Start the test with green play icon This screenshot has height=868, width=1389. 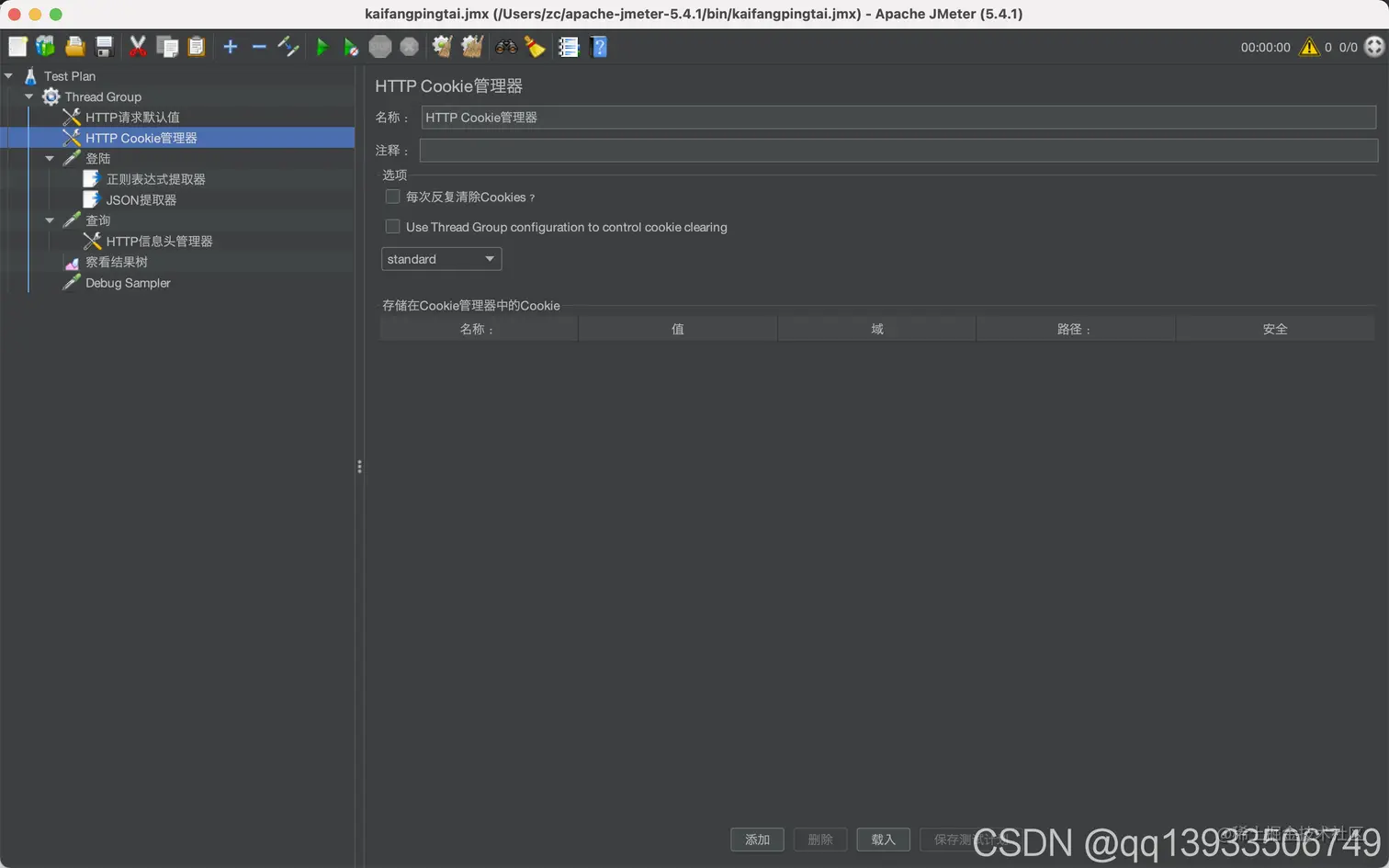tap(322, 47)
